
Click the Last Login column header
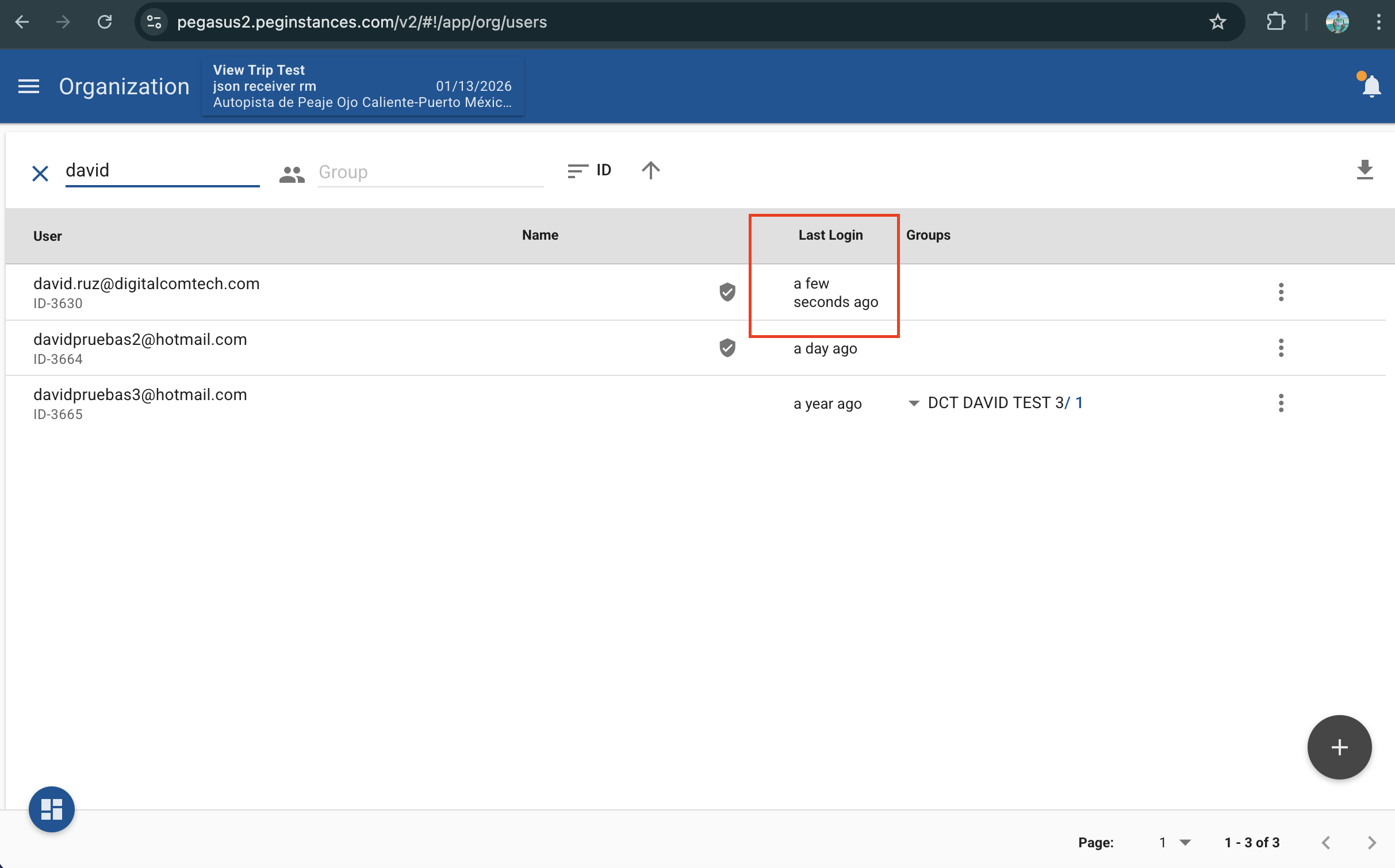(830, 235)
